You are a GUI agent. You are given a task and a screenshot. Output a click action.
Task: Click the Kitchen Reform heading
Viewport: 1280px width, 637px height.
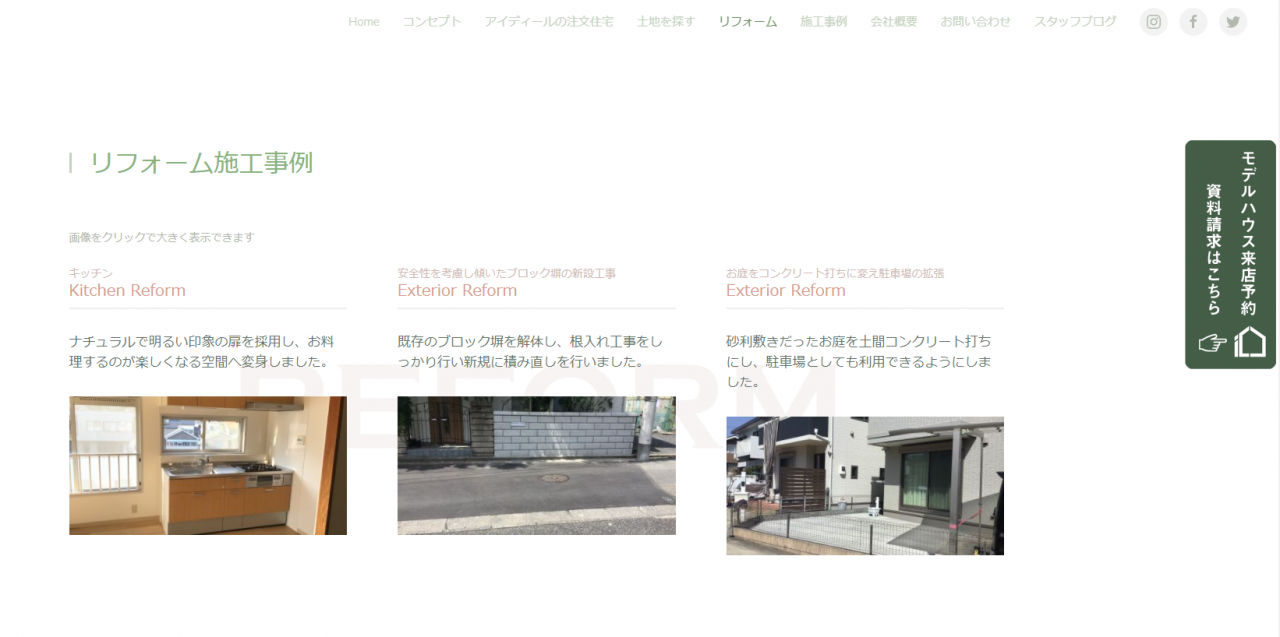[127, 291]
